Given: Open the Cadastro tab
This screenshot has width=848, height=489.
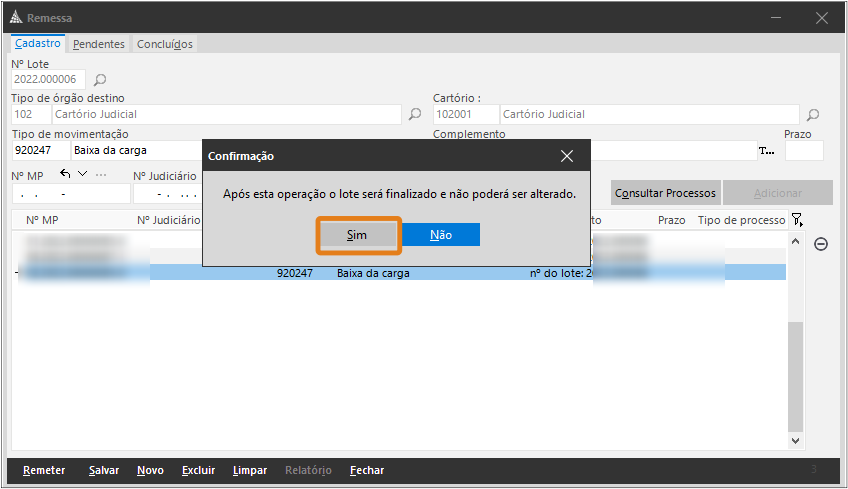Looking at the screenshot, I should tap(38, 44).
